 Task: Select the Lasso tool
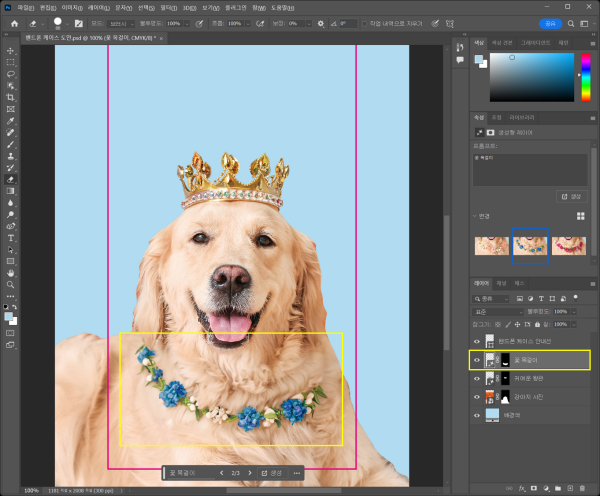pos(10,73)
